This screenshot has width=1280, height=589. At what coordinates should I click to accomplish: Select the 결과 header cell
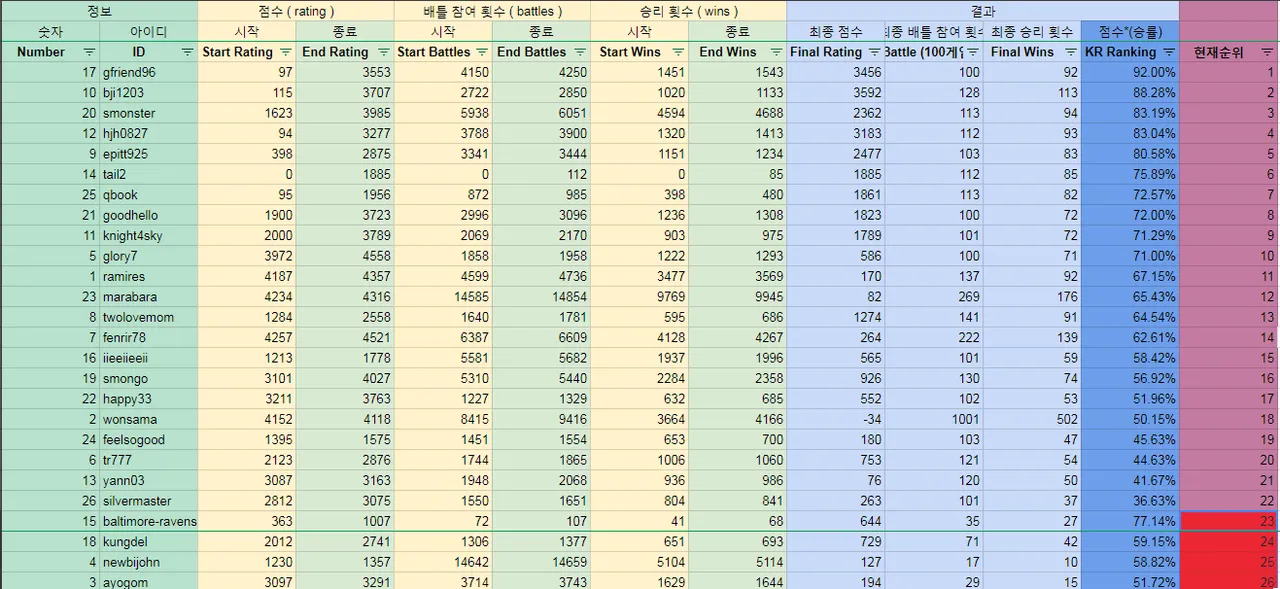(x=982, y=11)
